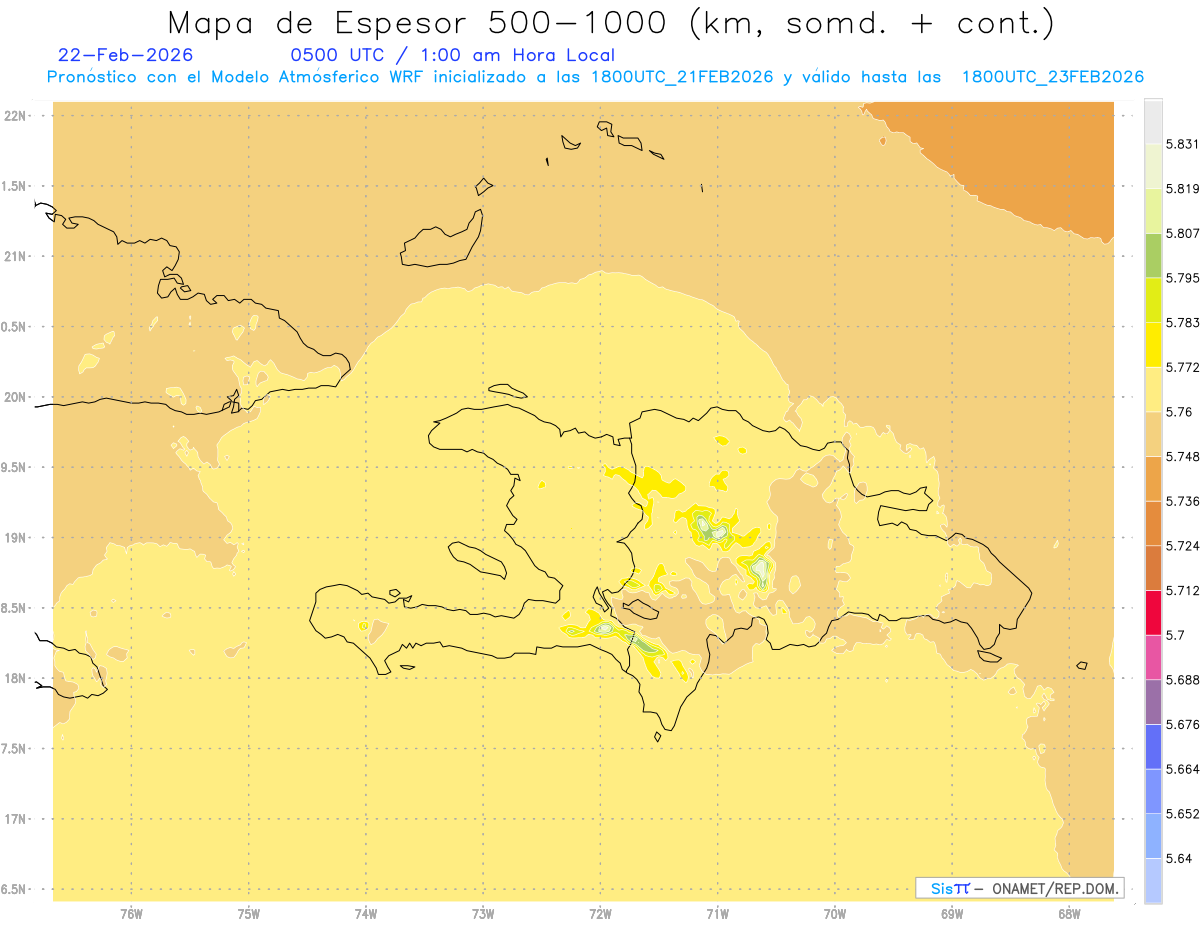Click the legend value "5.676"

[x=1183, y=724]
